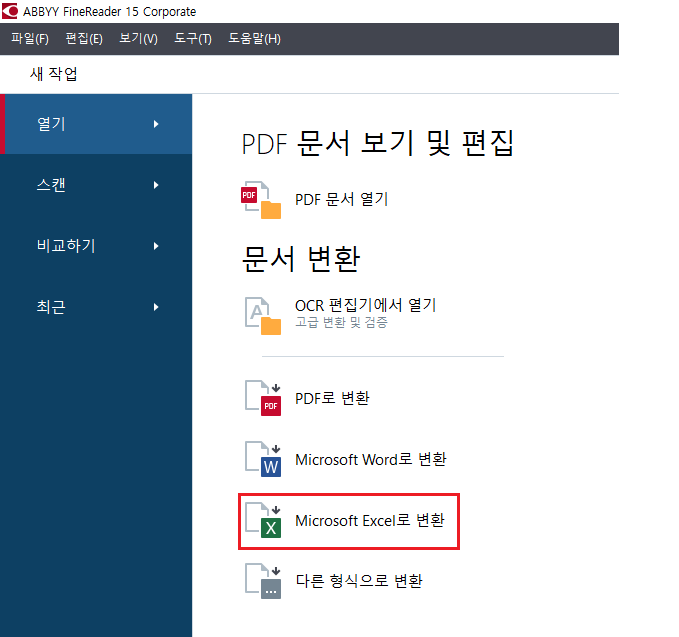This screenshot has width=679, height=637.
Task: Click the OCR editor document-folder icon
Action: point(263,316)
